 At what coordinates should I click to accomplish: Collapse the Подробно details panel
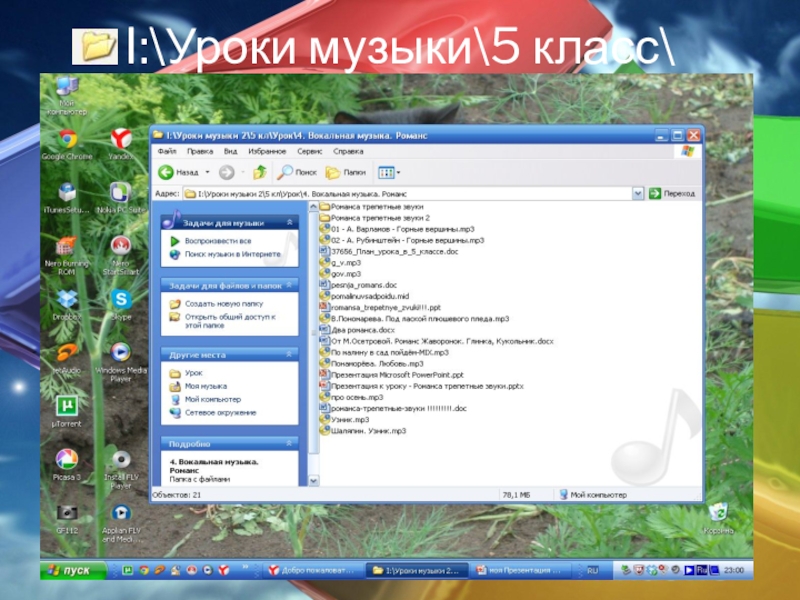(x=290, y=443)
